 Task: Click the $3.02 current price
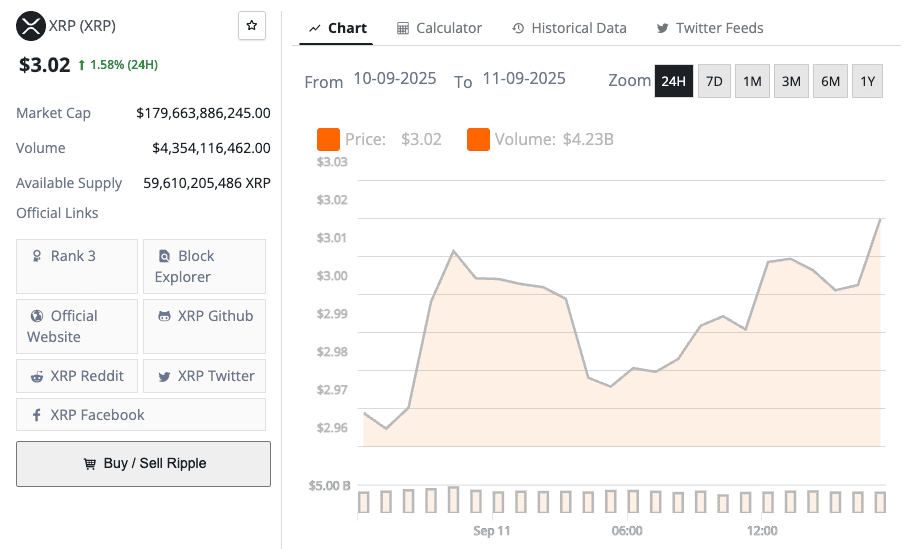[44, 65]
